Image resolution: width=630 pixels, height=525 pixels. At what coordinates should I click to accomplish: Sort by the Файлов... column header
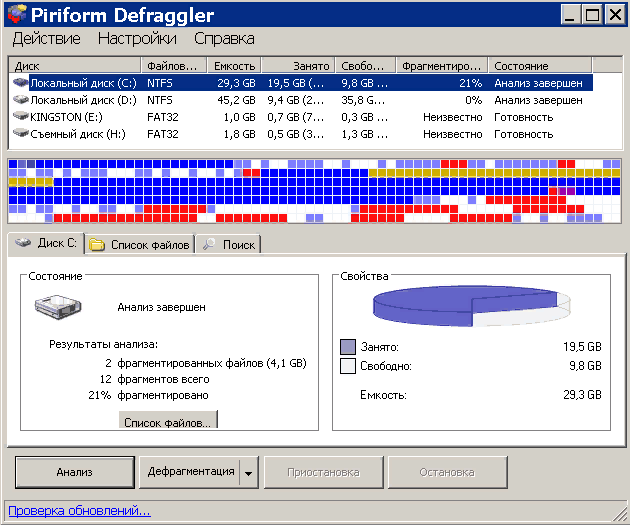pyautogui.click(x=174, y=65)
